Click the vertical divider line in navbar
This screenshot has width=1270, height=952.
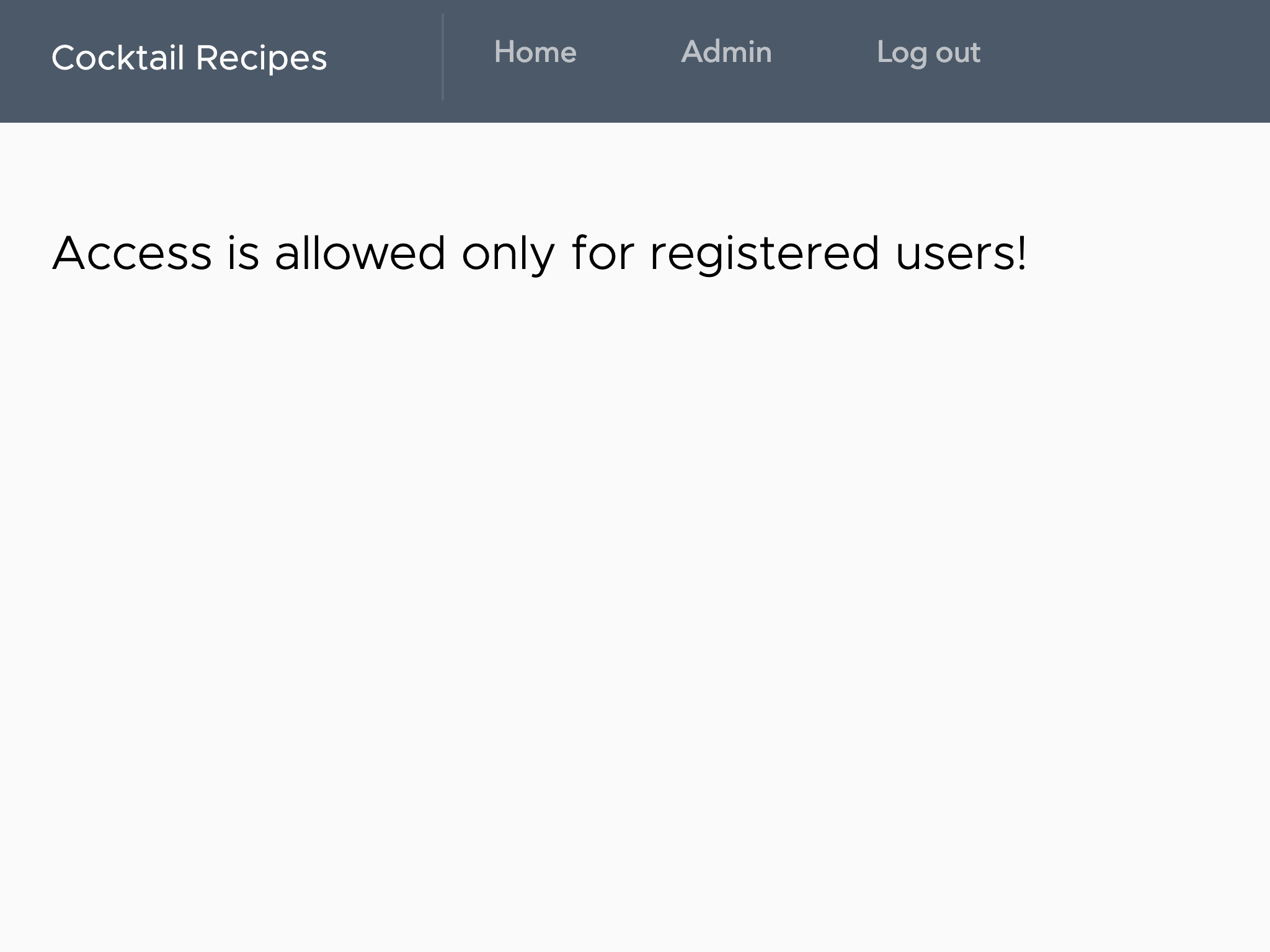443,57
